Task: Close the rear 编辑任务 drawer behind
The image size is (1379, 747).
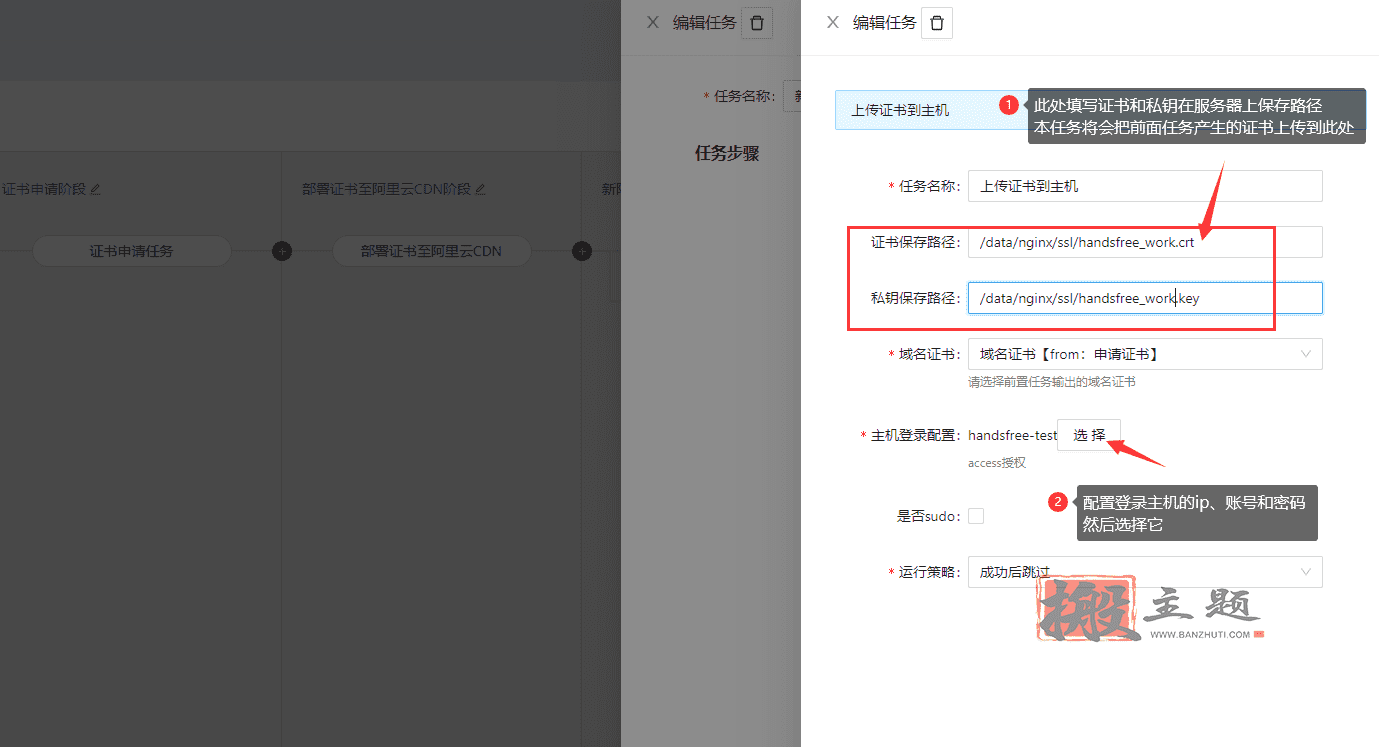Action: pos(652,22)
